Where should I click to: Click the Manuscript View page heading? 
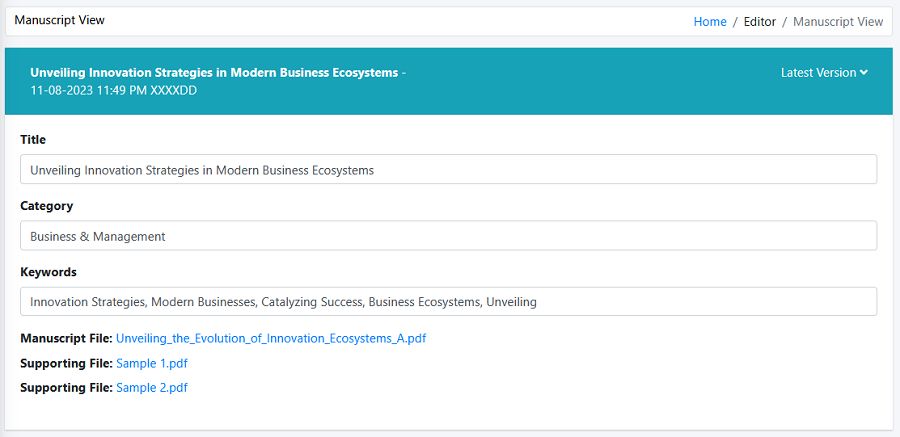coord(60,20)
